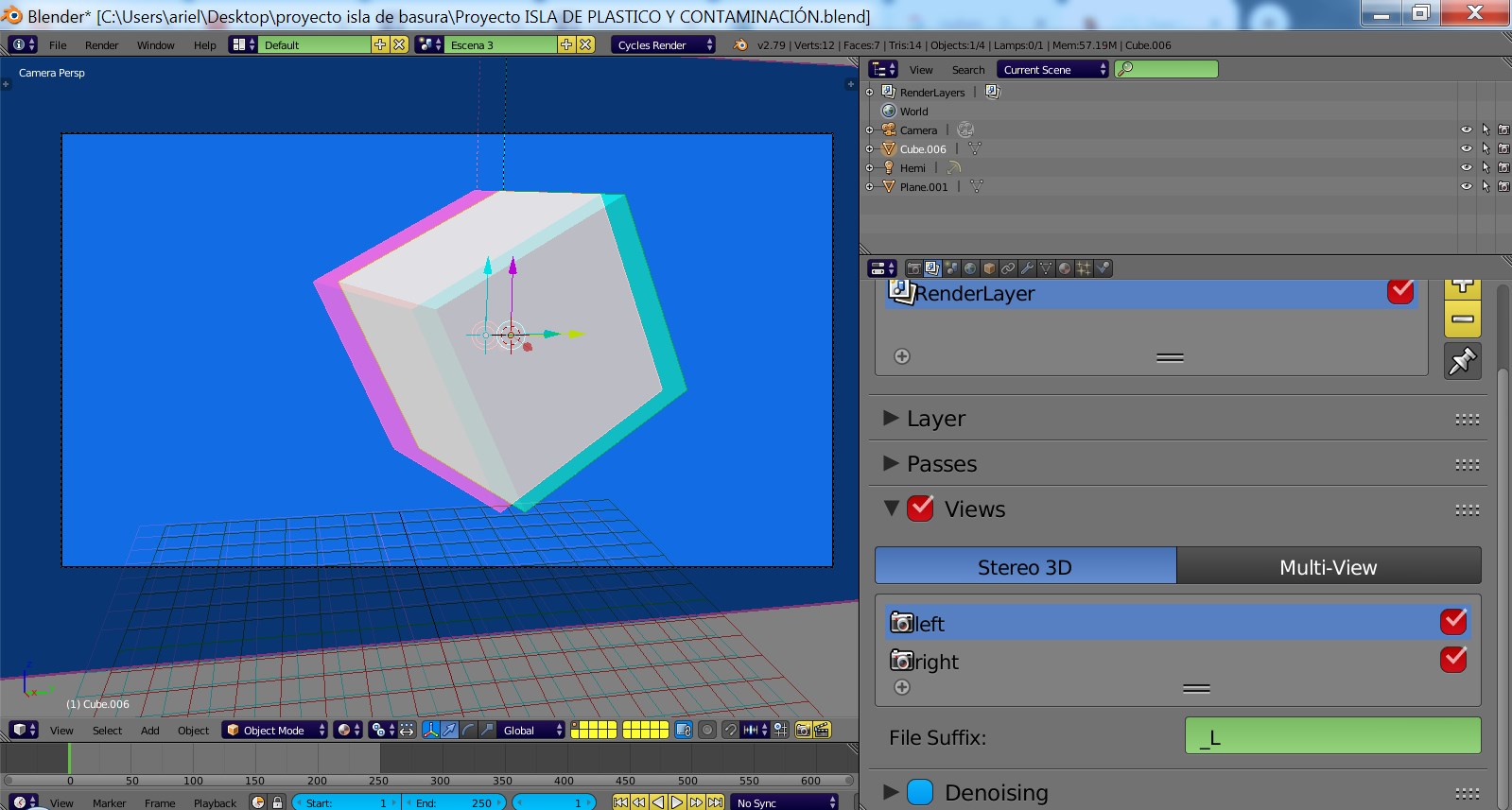The width and height of the screenshot is (1512, 810).
Task: Click the OpenGL render image camera icon
Action: 804,730
